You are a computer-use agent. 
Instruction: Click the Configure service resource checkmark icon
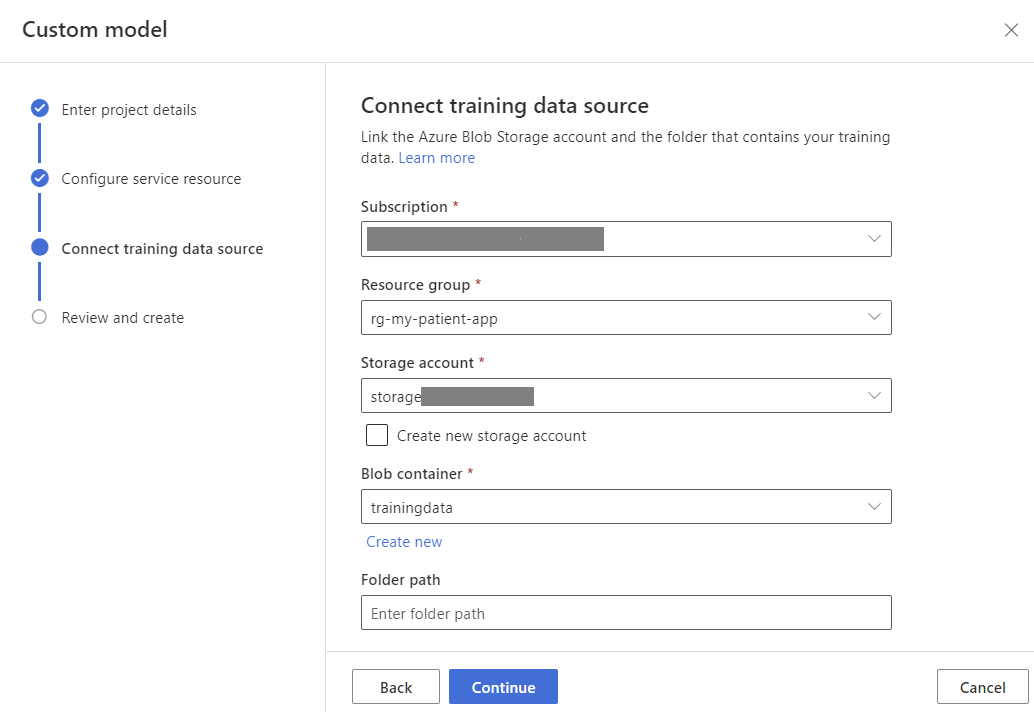40,178
